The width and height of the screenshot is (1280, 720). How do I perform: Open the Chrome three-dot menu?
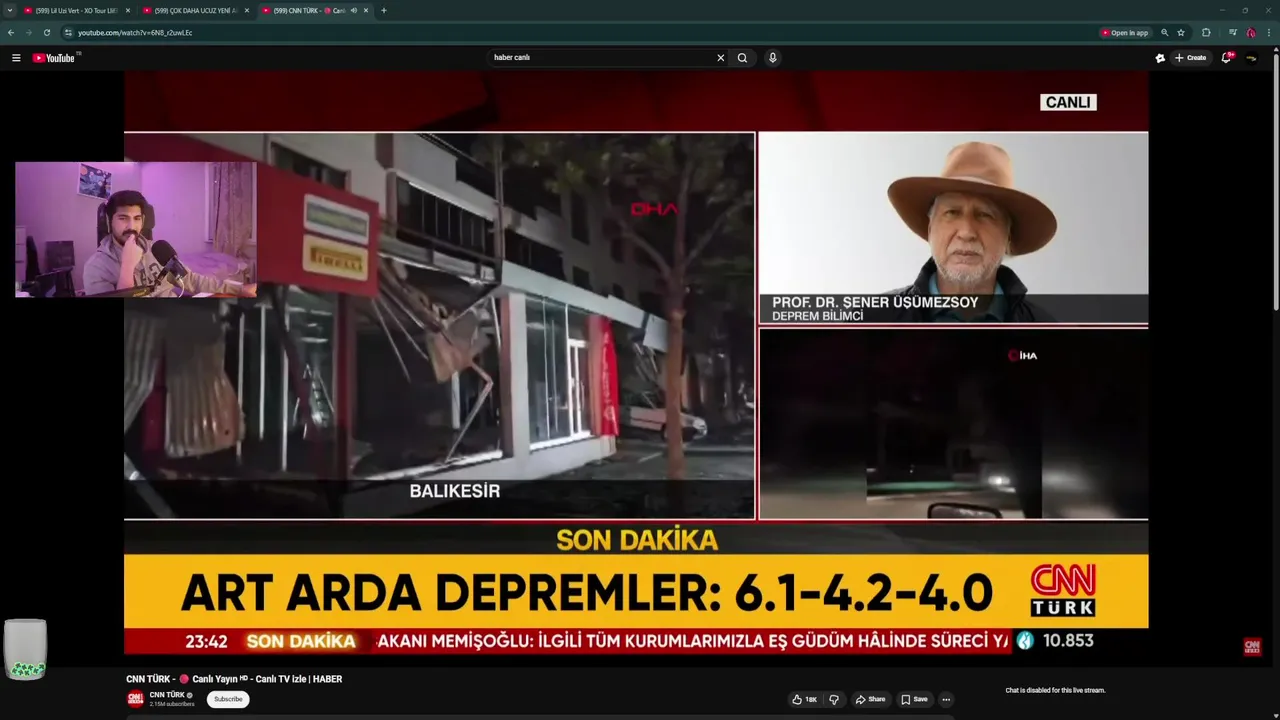pos(1269,33)
